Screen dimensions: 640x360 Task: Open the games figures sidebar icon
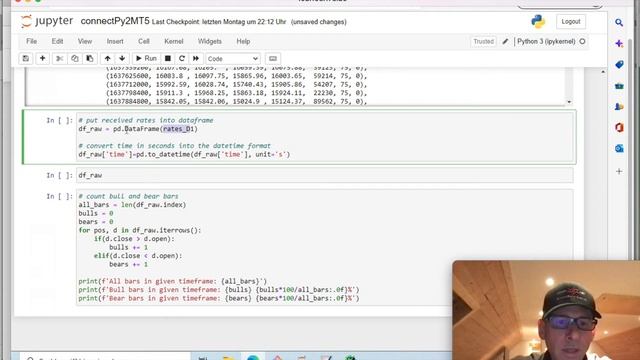pyautogui.click(x=619, y=107)
